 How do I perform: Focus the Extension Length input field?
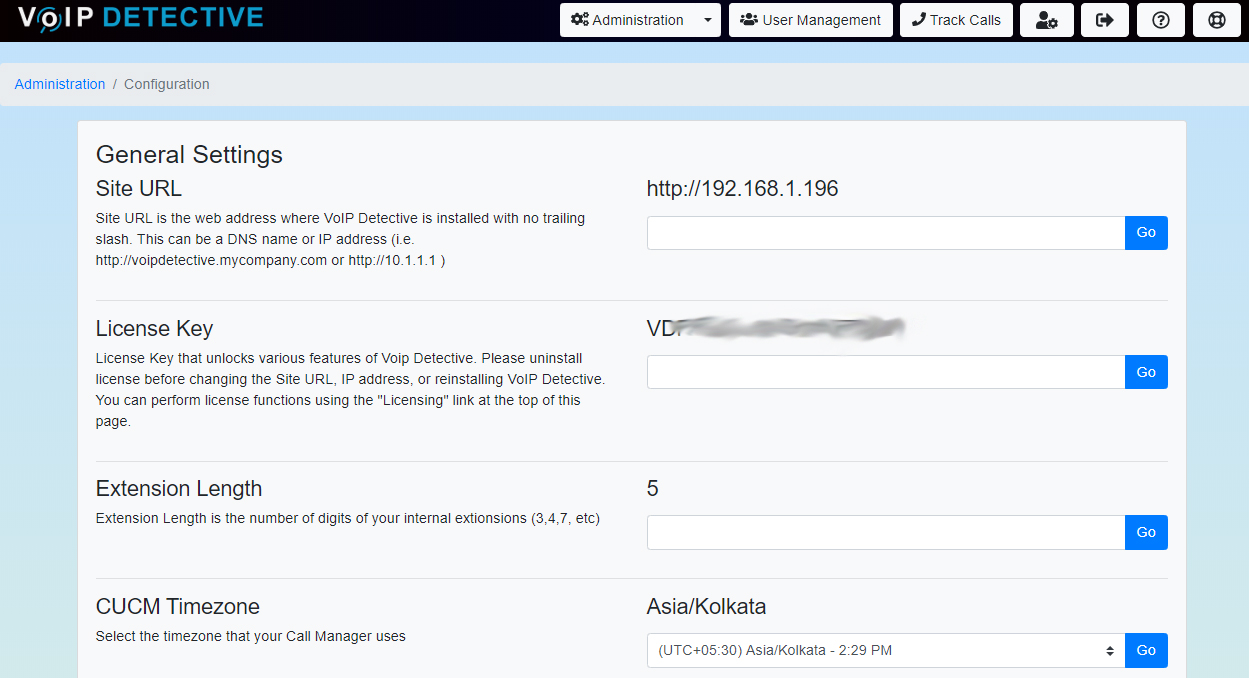pos(886,532)
